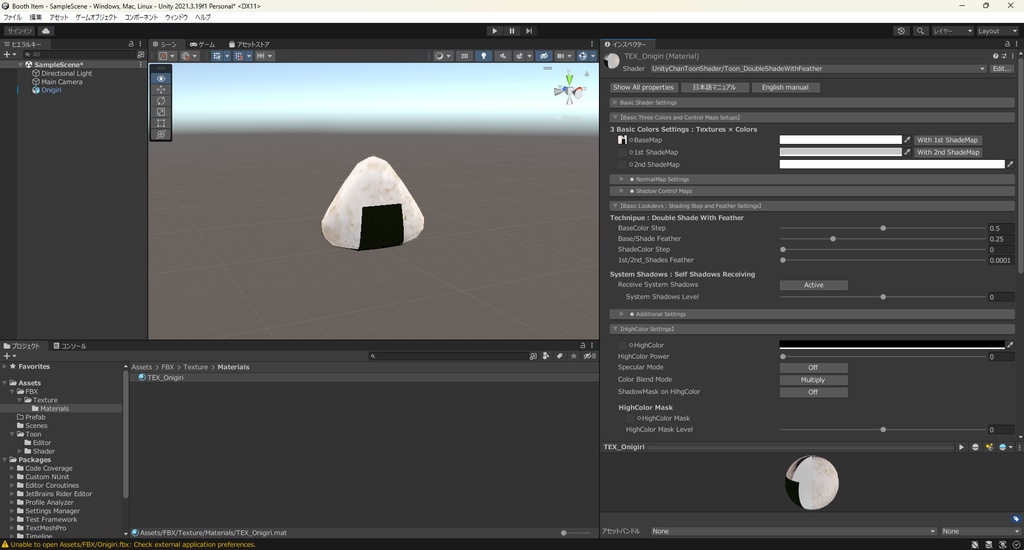The image size is (1024, 550).
Task: Pick 2nd ShadeMap color with eyedropper
Action: point(1010,165)
